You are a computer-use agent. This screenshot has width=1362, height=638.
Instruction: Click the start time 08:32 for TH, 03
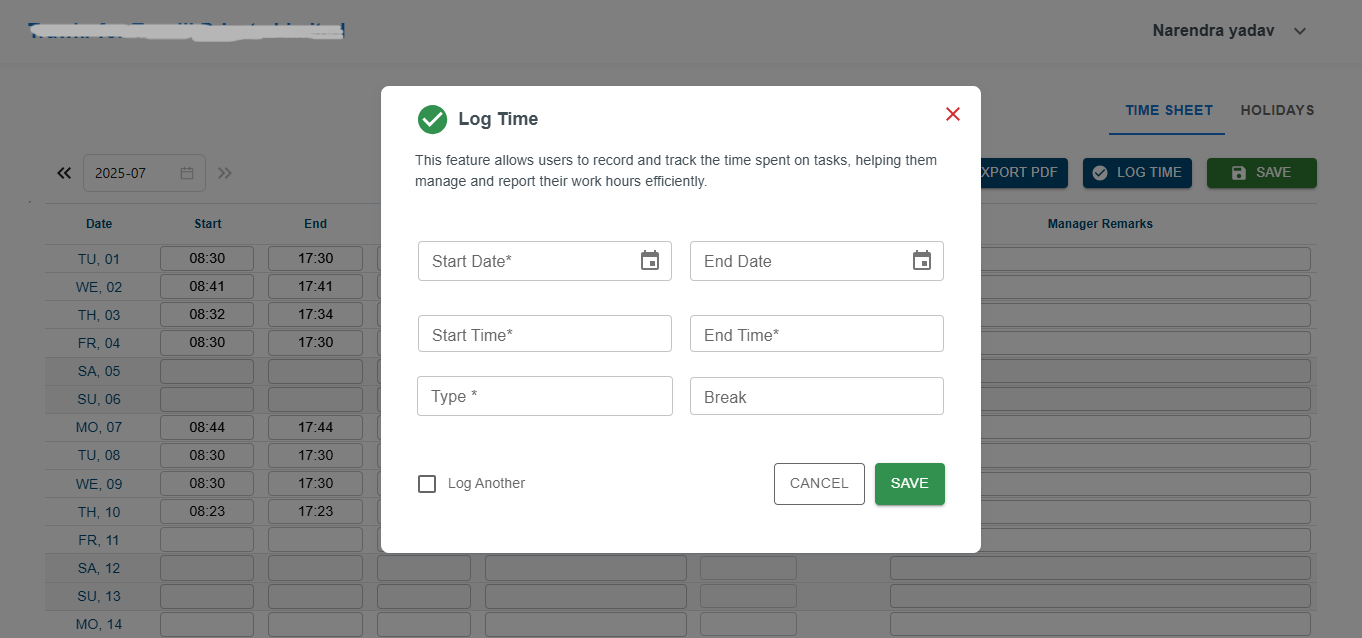(207, 314)
